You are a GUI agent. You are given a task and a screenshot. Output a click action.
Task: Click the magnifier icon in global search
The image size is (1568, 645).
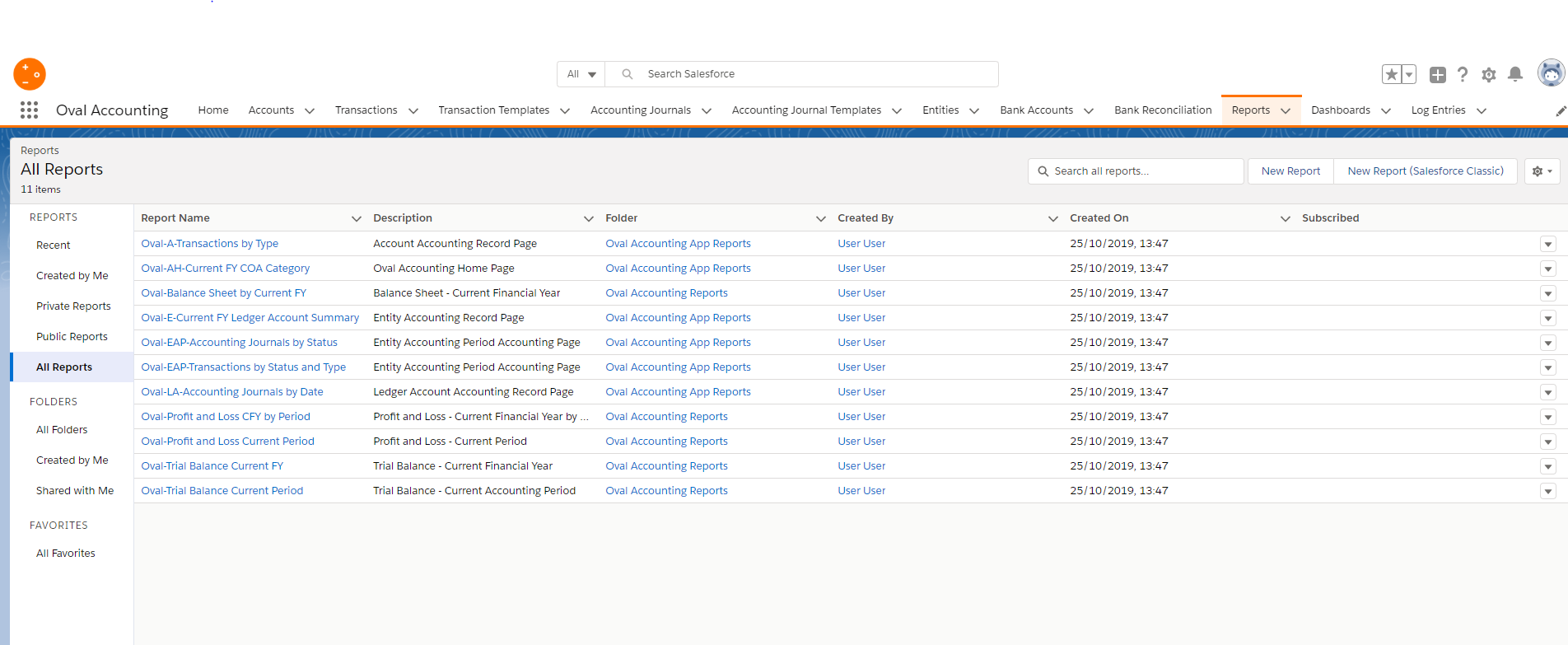(628, 74)
